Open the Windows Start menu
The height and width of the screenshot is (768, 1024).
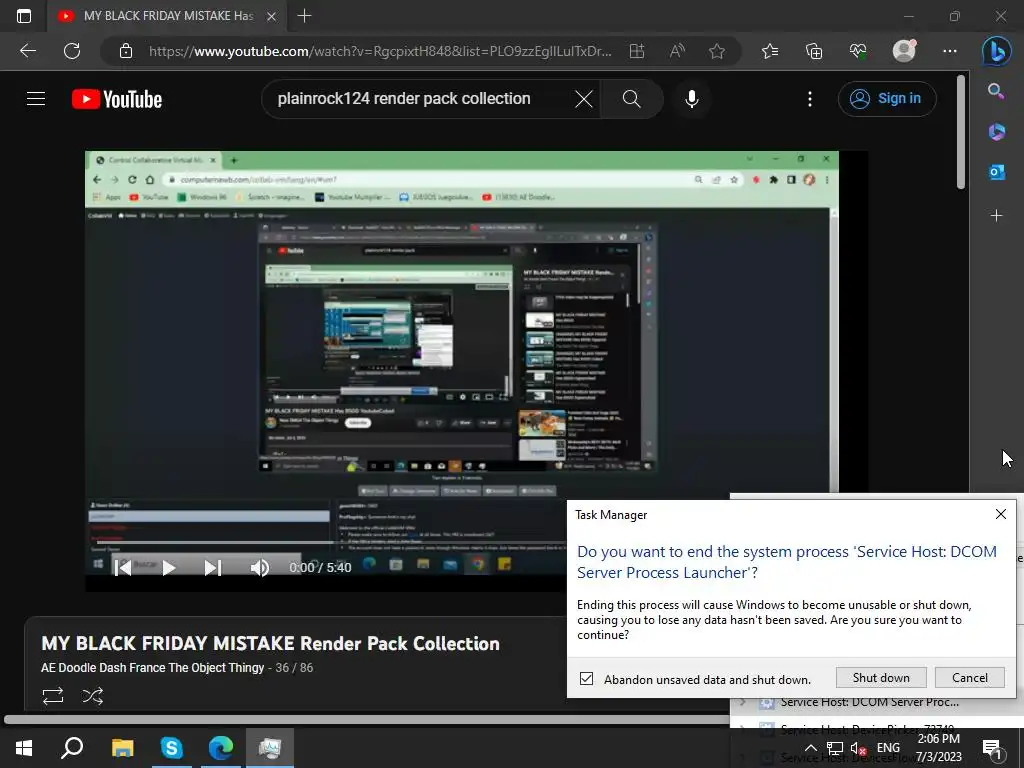point(24,748)
